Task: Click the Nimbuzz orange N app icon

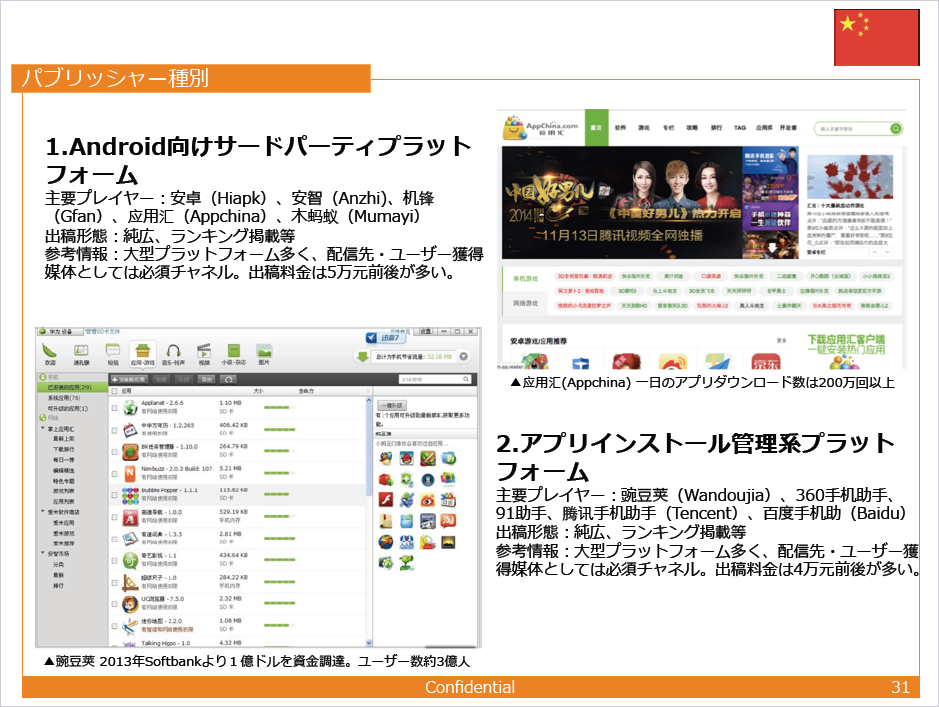Action: pyautogui.click(x=131, y=474)
